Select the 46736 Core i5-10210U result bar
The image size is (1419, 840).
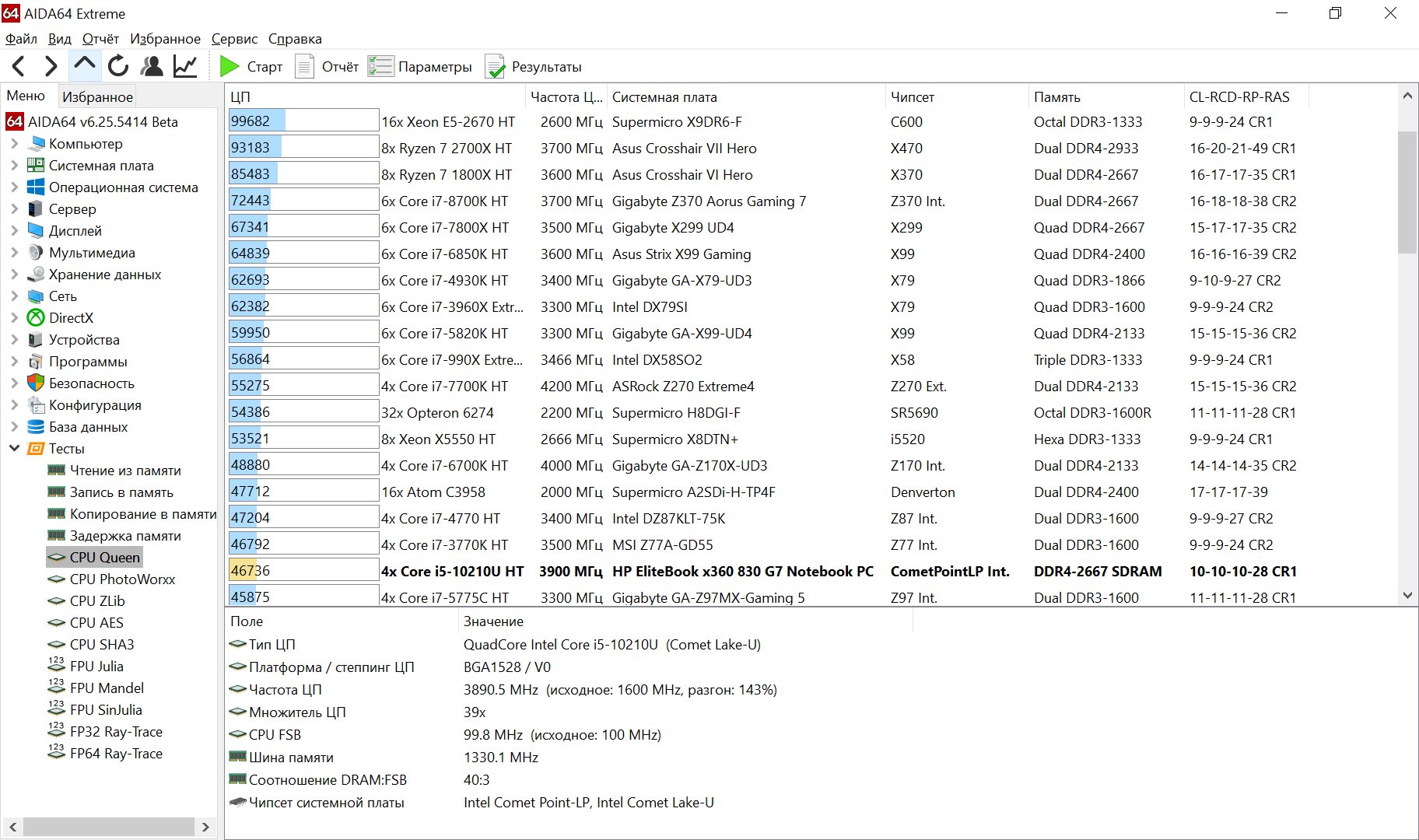(303, 571)
